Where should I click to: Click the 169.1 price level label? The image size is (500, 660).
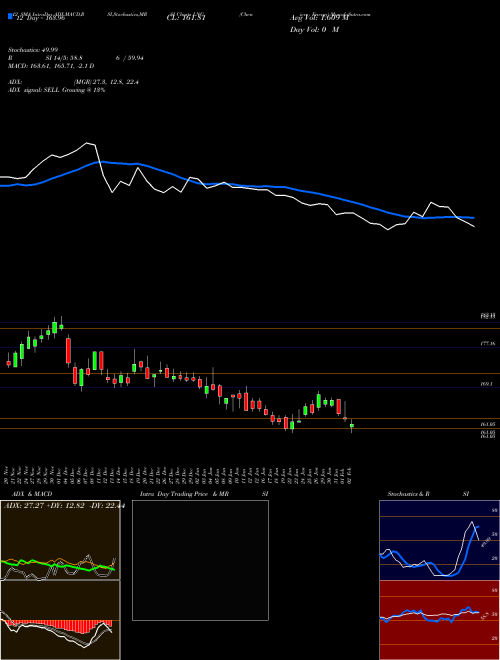(486, 384)
